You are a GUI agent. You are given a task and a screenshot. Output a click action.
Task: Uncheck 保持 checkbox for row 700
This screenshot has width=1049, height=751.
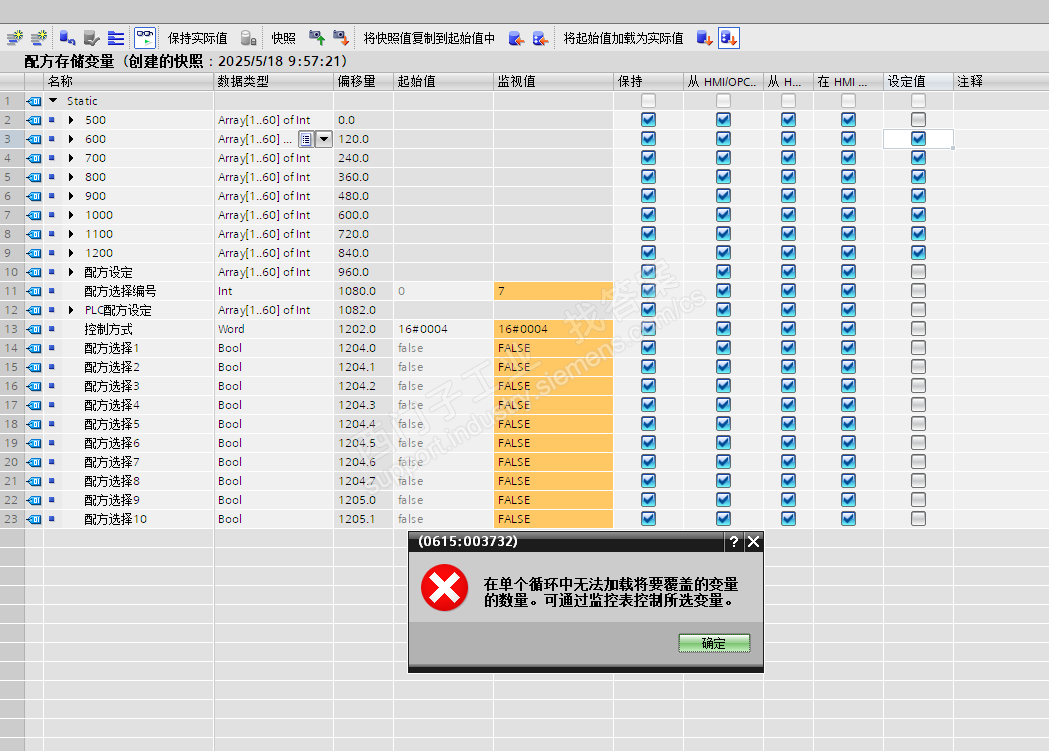point(648,158)
